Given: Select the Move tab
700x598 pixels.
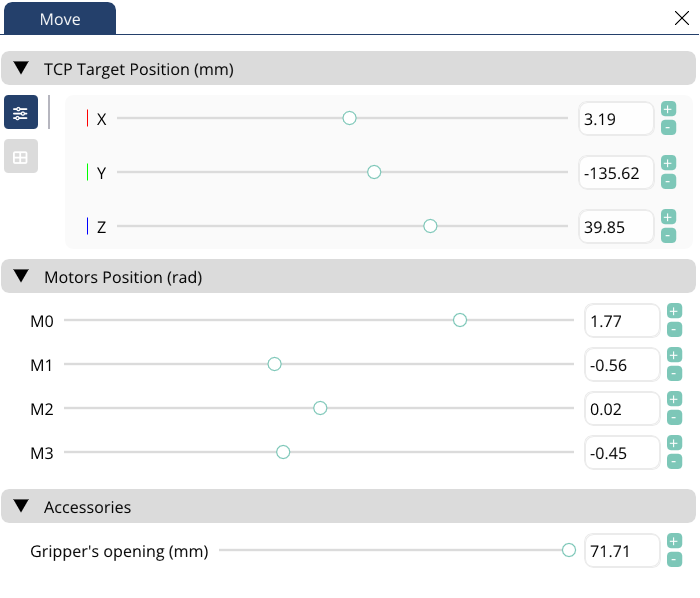Looking at the screenshot, I should pyautogui.click(x=60, y=19).
